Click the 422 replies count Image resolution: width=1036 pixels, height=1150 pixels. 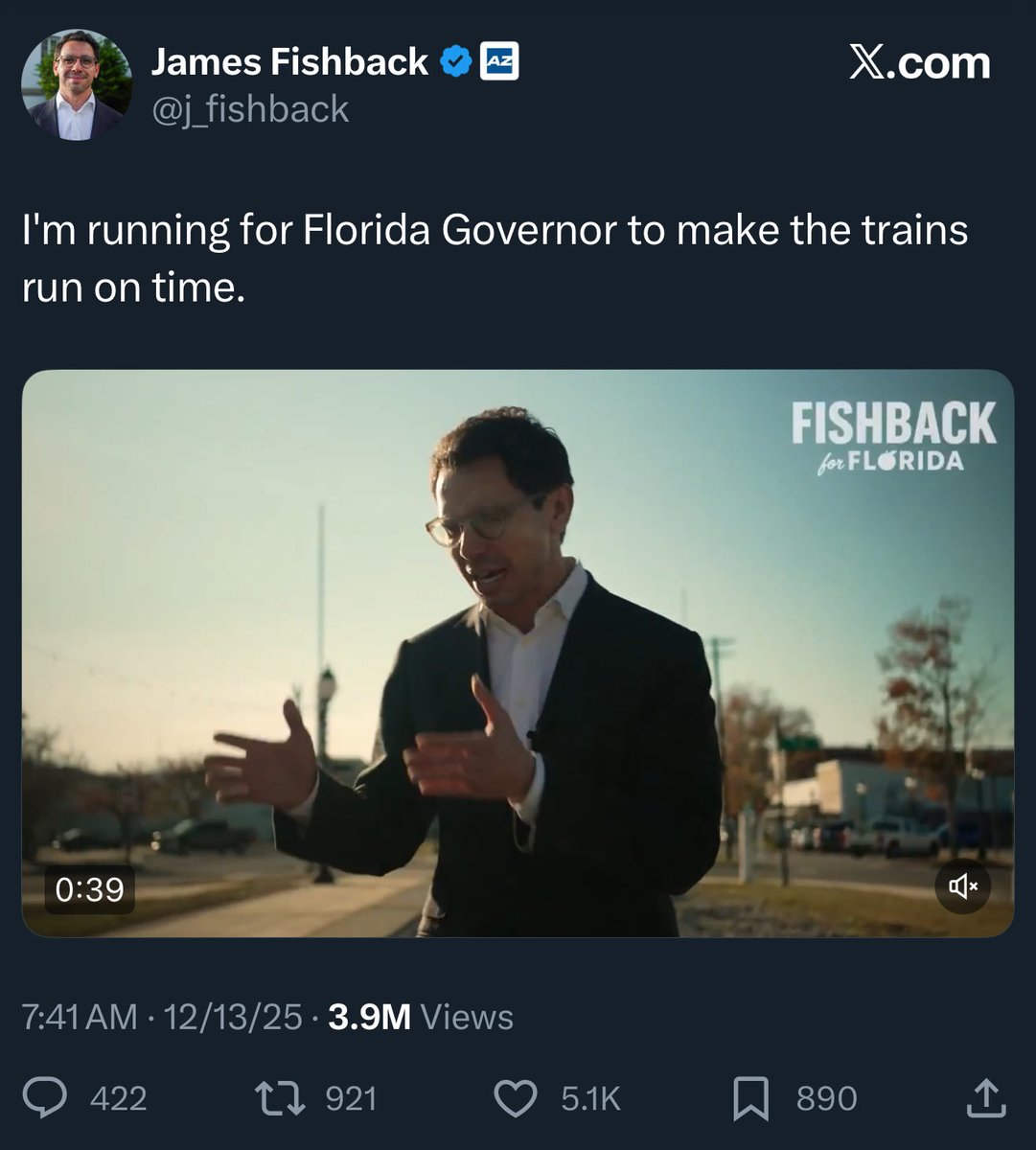[x=119, y=1098]
